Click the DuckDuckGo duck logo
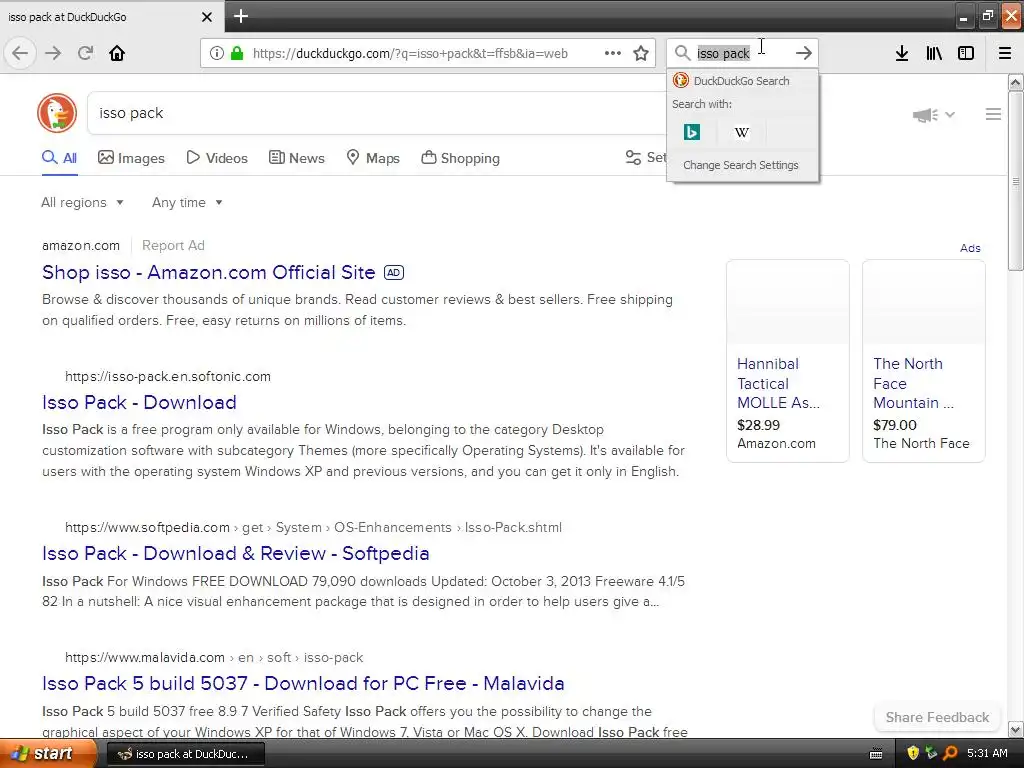Screen dimensions: 1024x768 (x=57, y=113)
